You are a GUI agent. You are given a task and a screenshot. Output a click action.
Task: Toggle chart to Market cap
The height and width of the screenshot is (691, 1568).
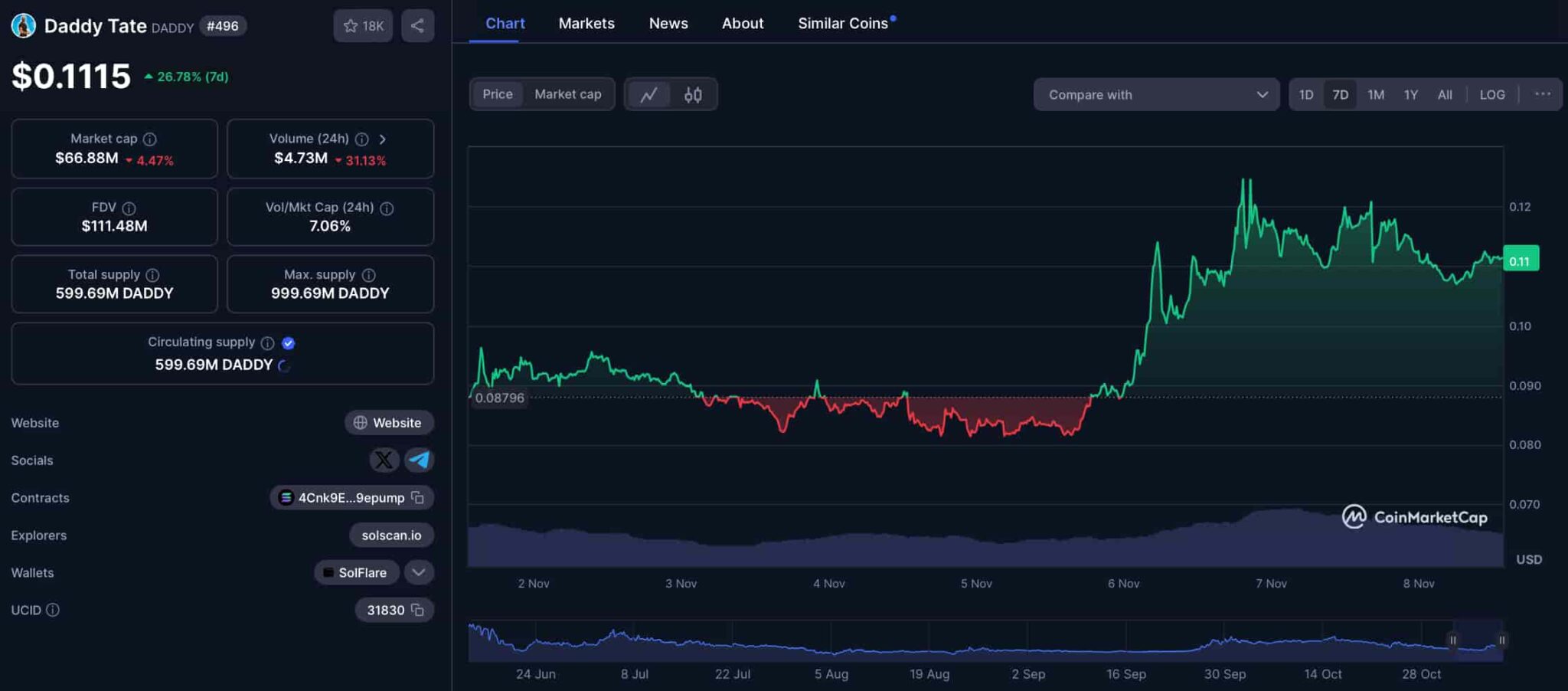[x=567, y=94]
